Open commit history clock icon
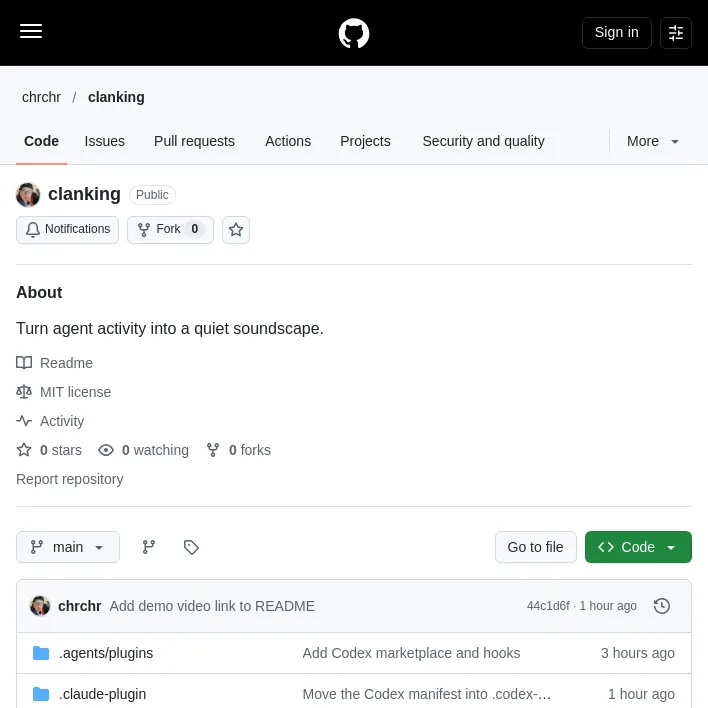The image size is (708, 708). pyautogui.click(x=661, y=606)
